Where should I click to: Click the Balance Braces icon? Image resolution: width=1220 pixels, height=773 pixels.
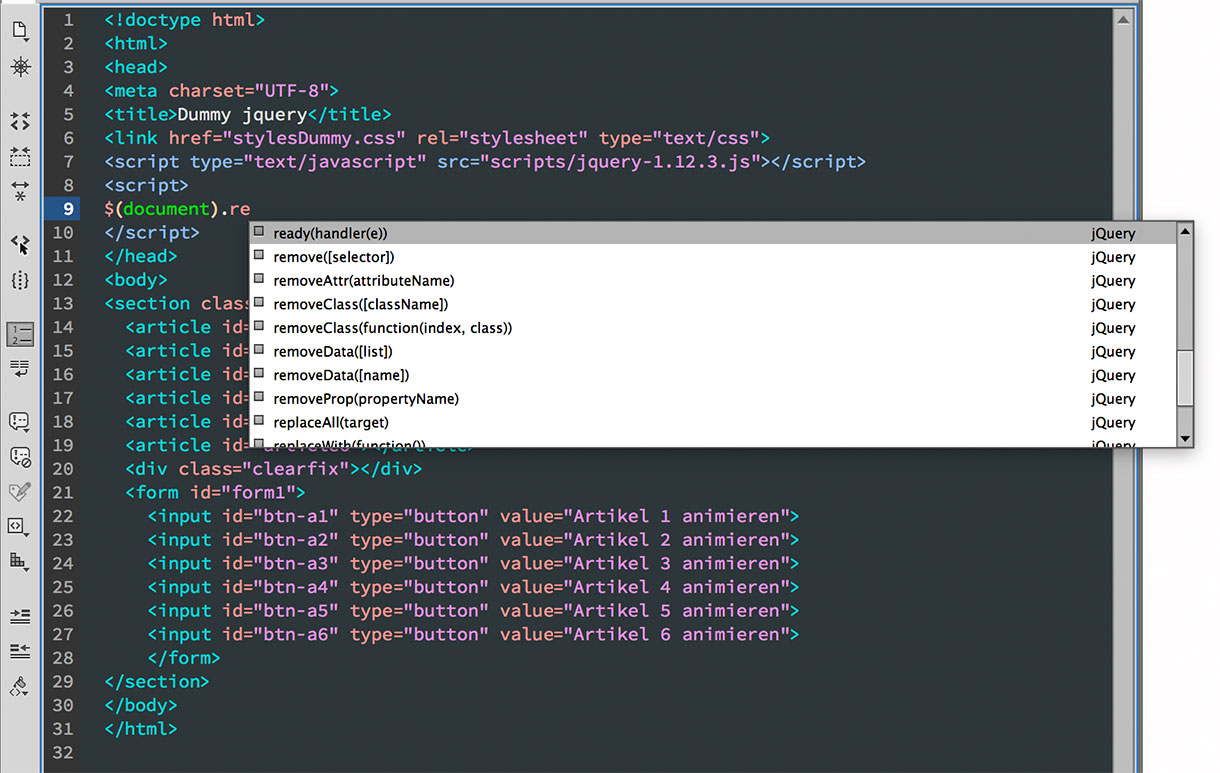click(x=20, y=280)
